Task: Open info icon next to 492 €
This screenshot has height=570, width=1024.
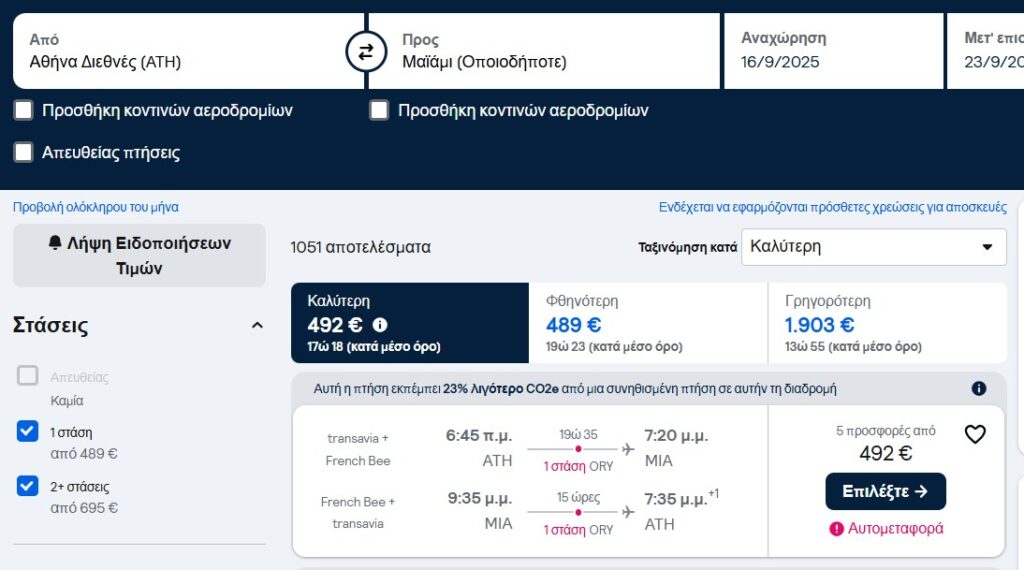Action: click(x=380, y=325)
